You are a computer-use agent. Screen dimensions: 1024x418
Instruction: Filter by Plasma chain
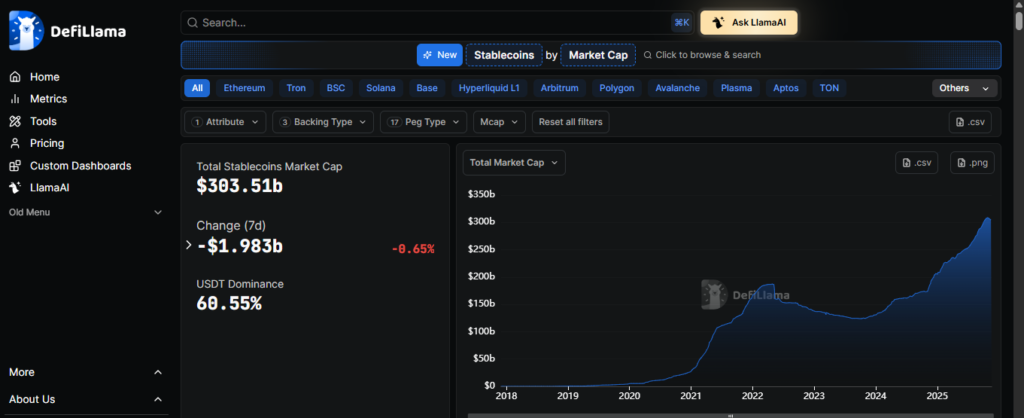click(x=737, y=88)
